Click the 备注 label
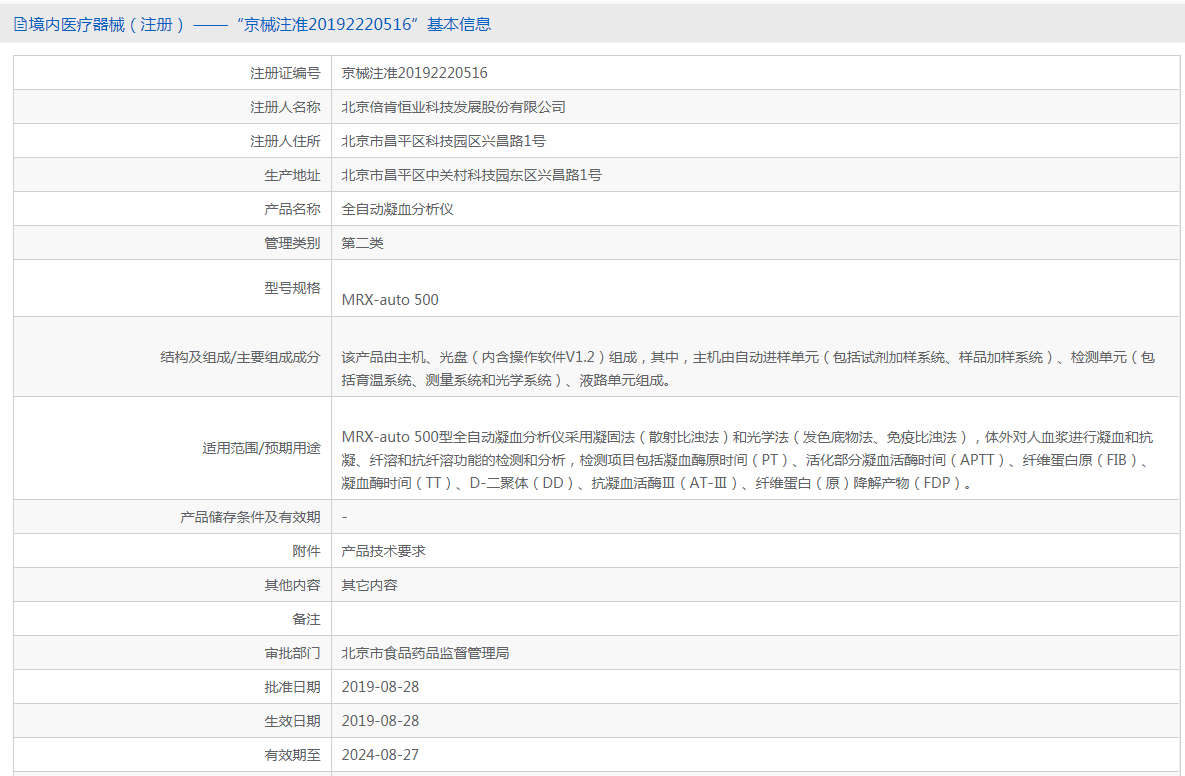The width and height of the screenshot is (1185, 776). coord(306,619)
